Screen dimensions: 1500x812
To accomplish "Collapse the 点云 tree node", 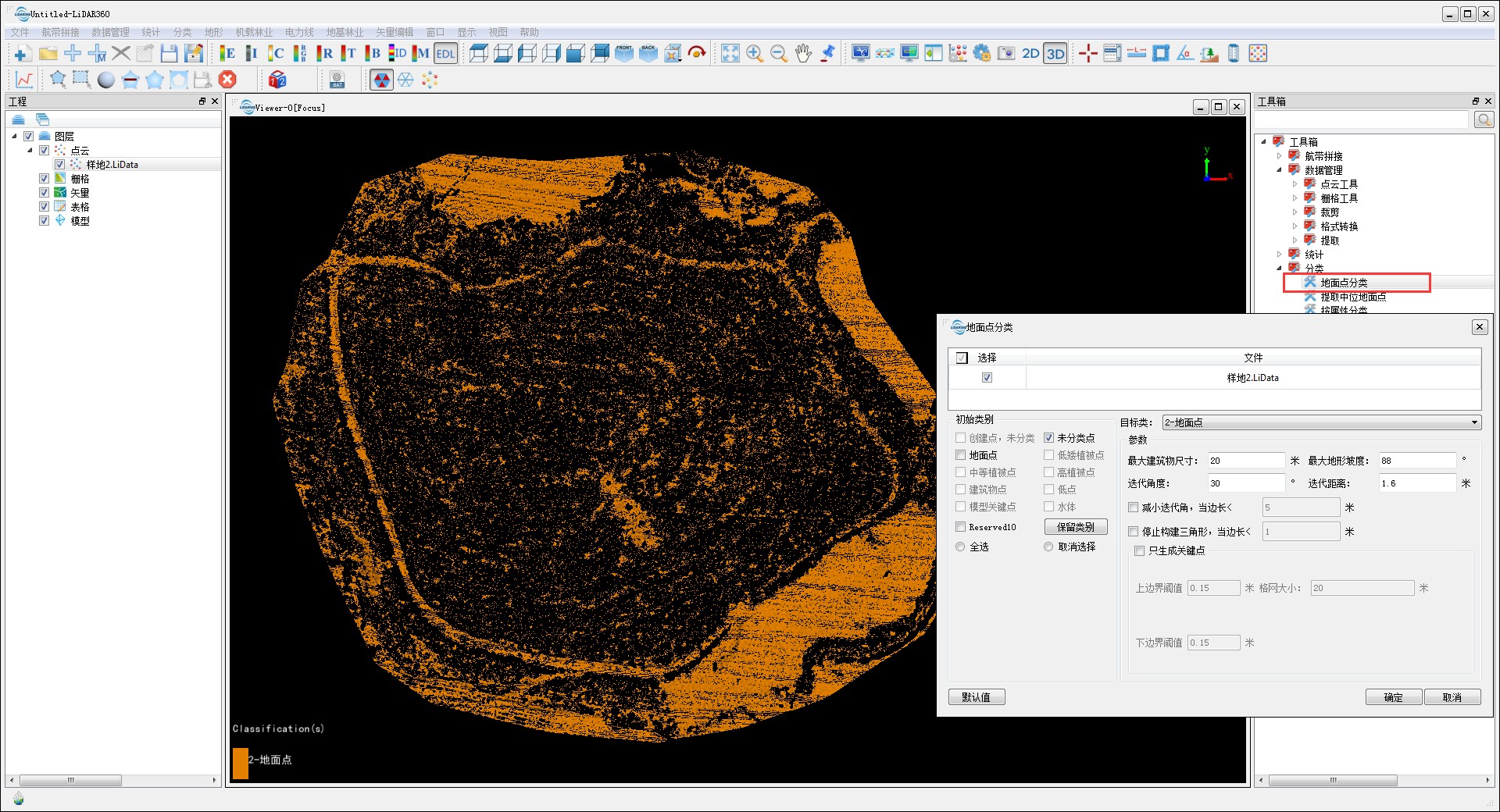I will 30,151.
